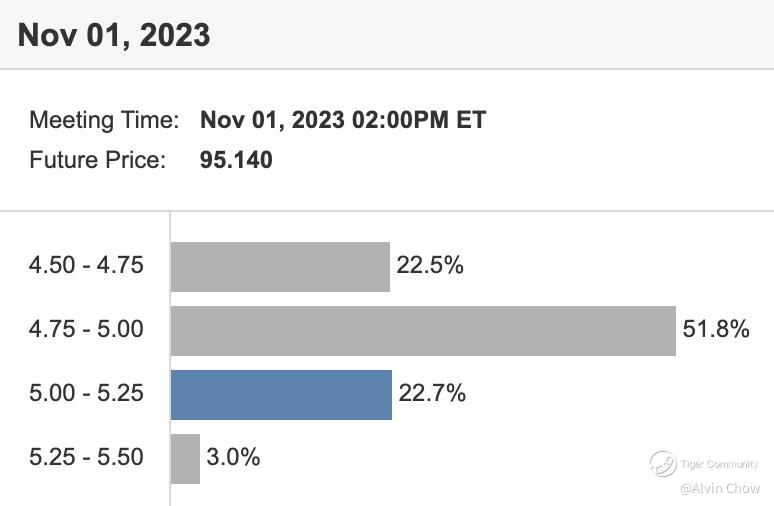Select the longest gray bar for 4.75 - 5.00
This screenshot has width=774, height=506.
423,330
